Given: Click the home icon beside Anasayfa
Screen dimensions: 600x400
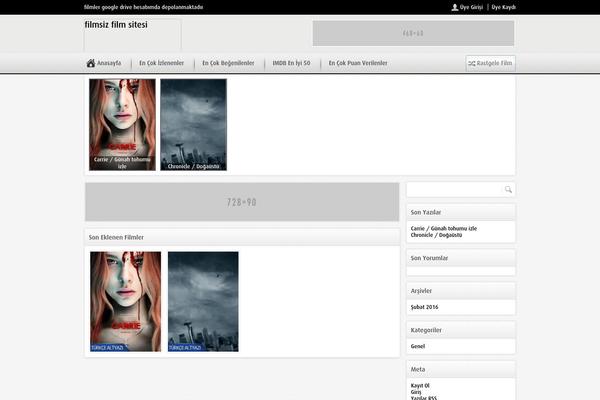Looking at the screenshot, I should (91, 63).
